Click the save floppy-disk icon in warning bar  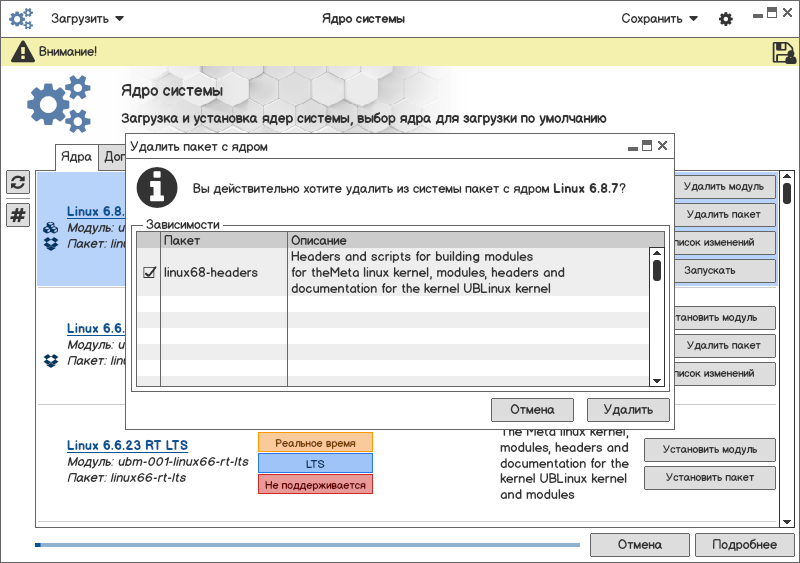tap(783, 52)
